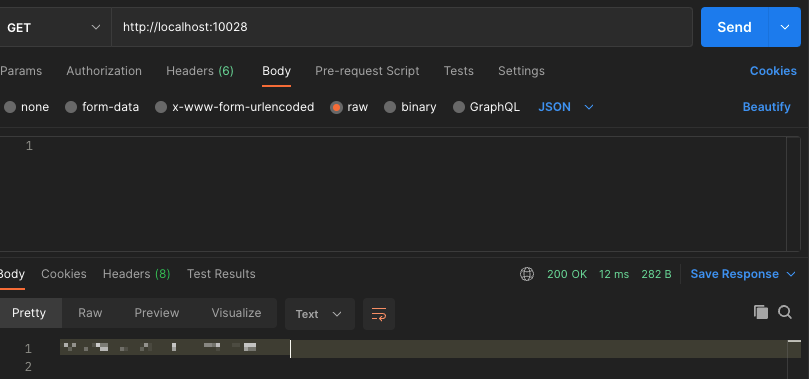Open the JSON format dropdown
This screenshot has width=809, height=379.
pos(566,107)
